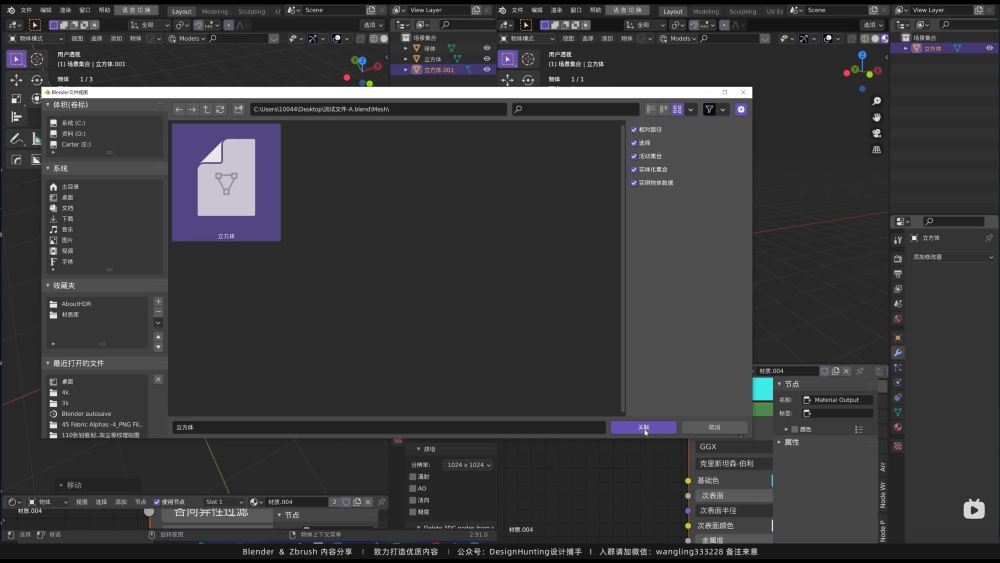Toggle the file filter funnel icon

pos(709,110)
